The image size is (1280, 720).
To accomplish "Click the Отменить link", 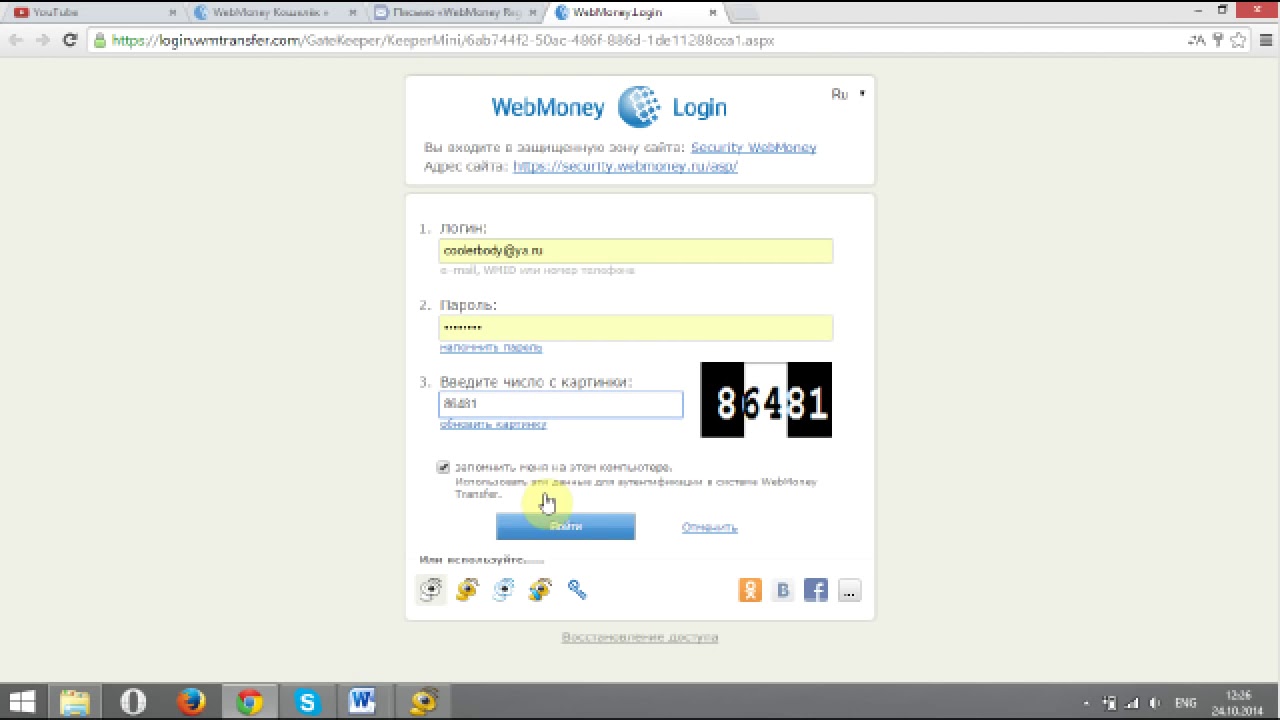I will coord(710,527).
